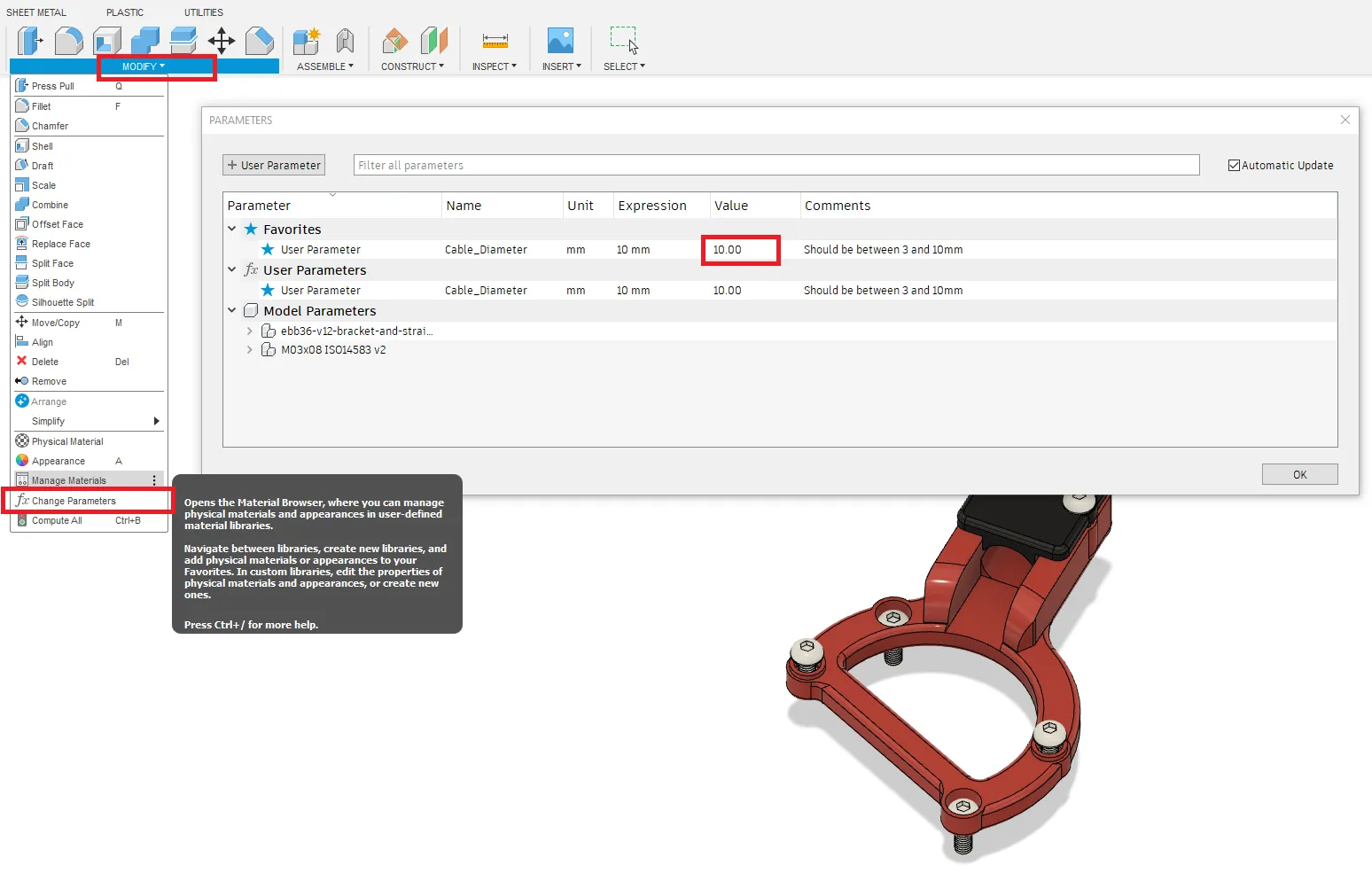Collapse the Favorites section chevron
Screen dimensions: 1372x873
(232, 229)
